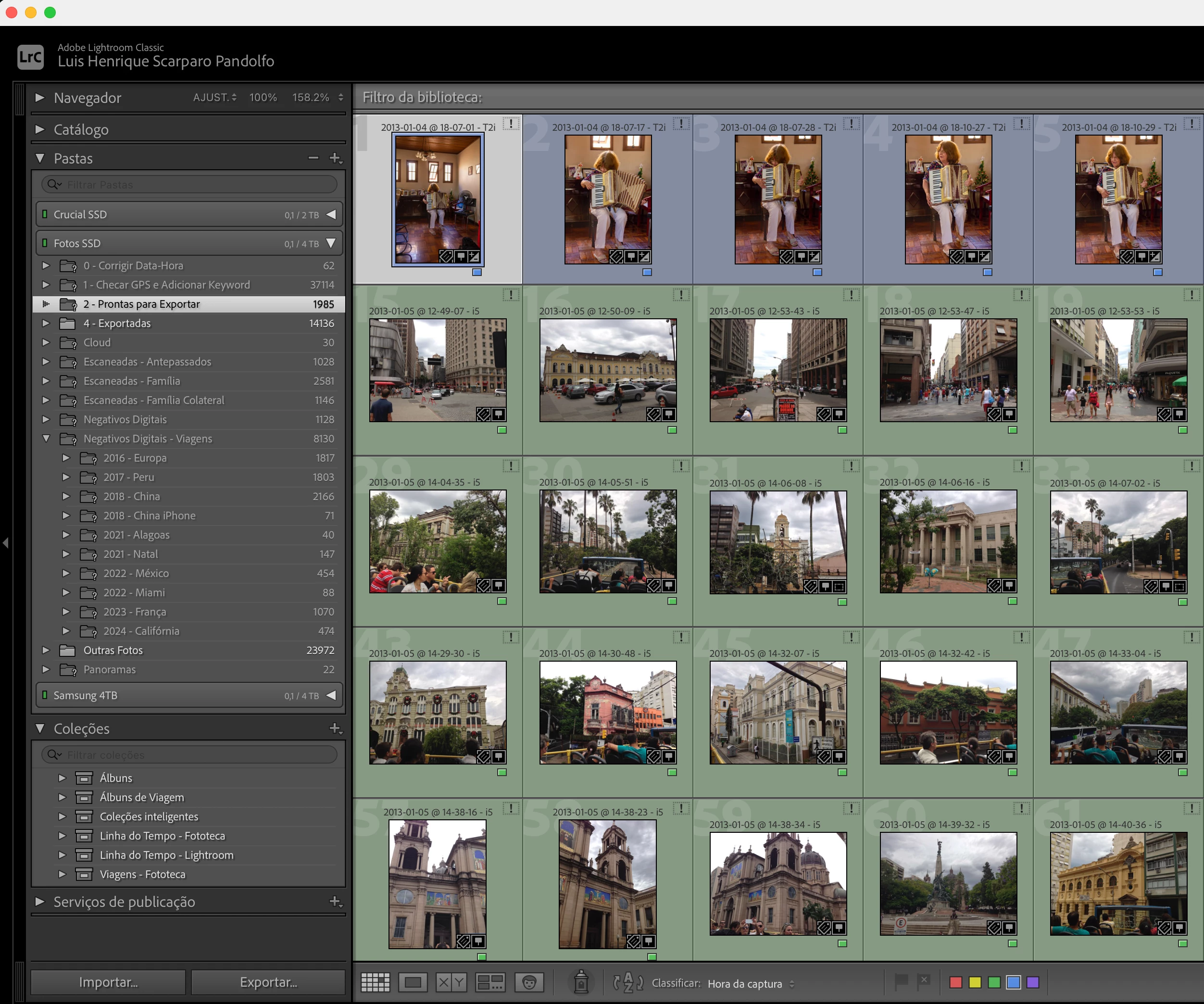Image resolution: width=1204 pixels, height=1004 pixels.
Task: Click the Exportar... button
Action: point(268,982)
